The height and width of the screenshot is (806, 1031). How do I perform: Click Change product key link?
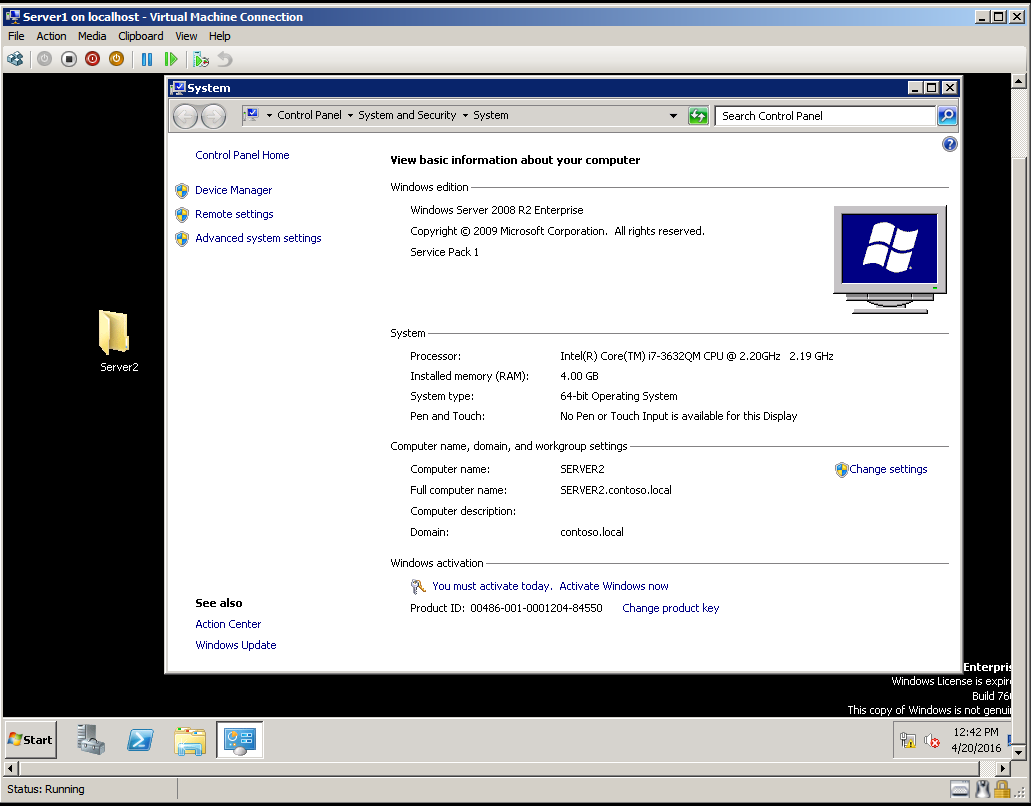click(x=671, y=608)
